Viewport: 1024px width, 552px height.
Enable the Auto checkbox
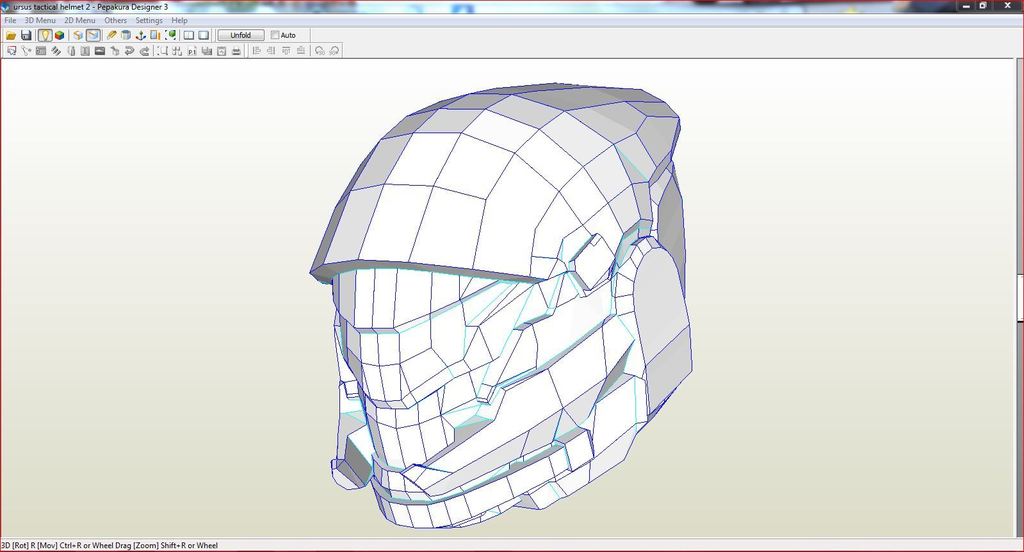coord(275,35)
